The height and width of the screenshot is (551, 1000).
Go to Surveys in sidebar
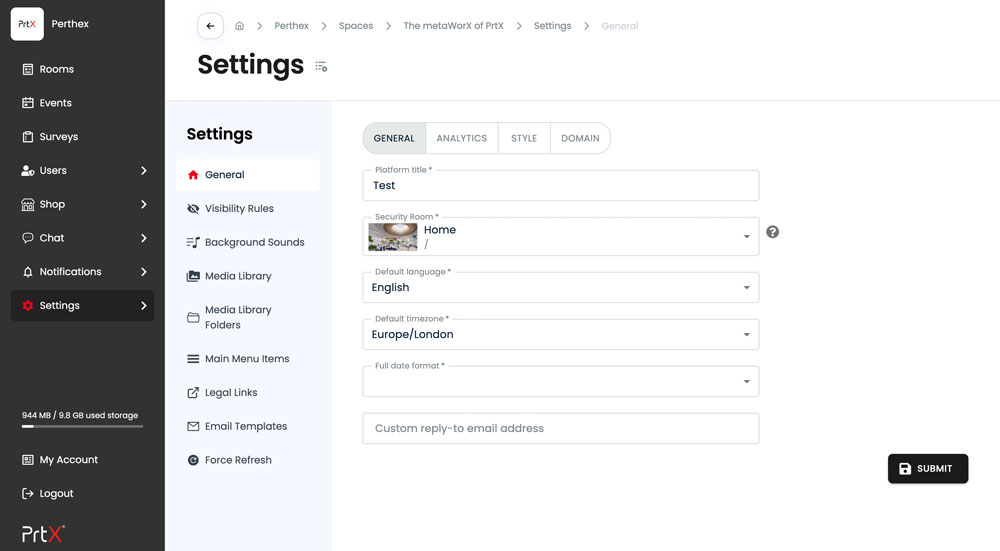pos(58,137)
